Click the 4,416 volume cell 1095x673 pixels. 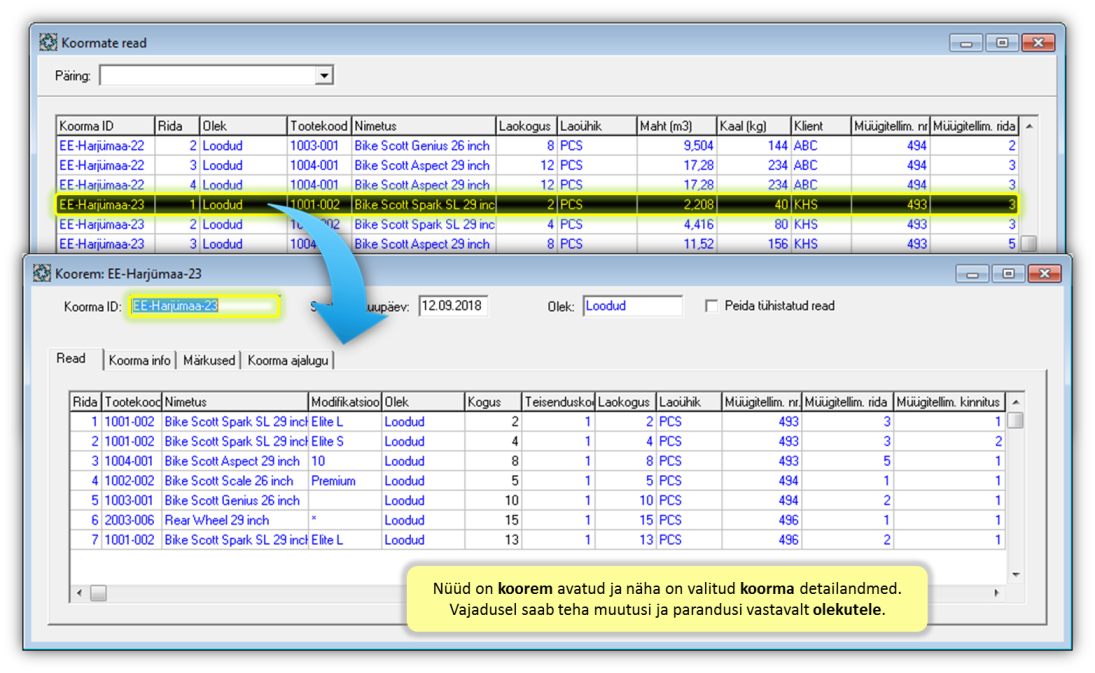[676, 225]
